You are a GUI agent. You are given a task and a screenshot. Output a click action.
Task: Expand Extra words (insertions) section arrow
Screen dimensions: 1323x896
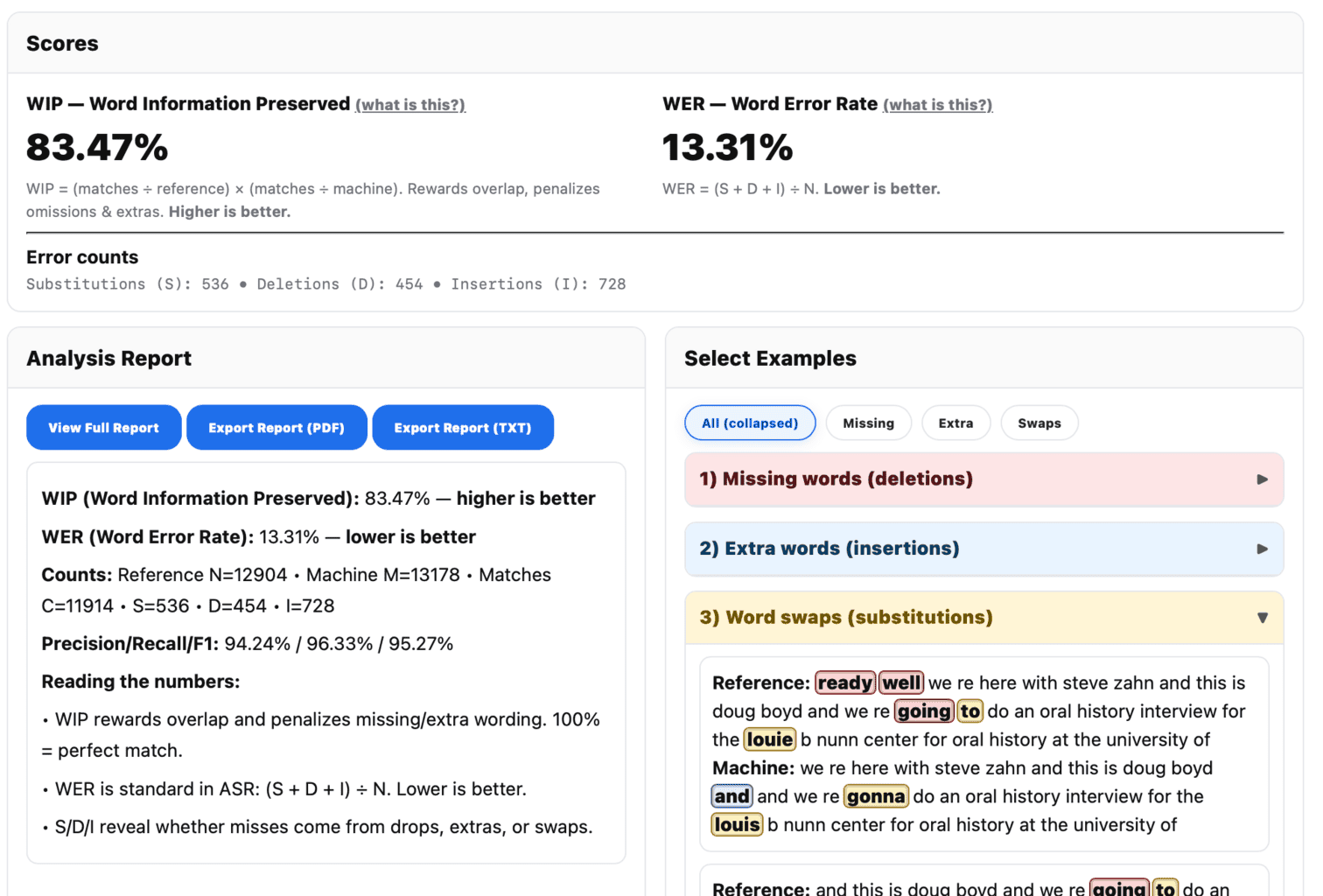(x=1262, y=549)
